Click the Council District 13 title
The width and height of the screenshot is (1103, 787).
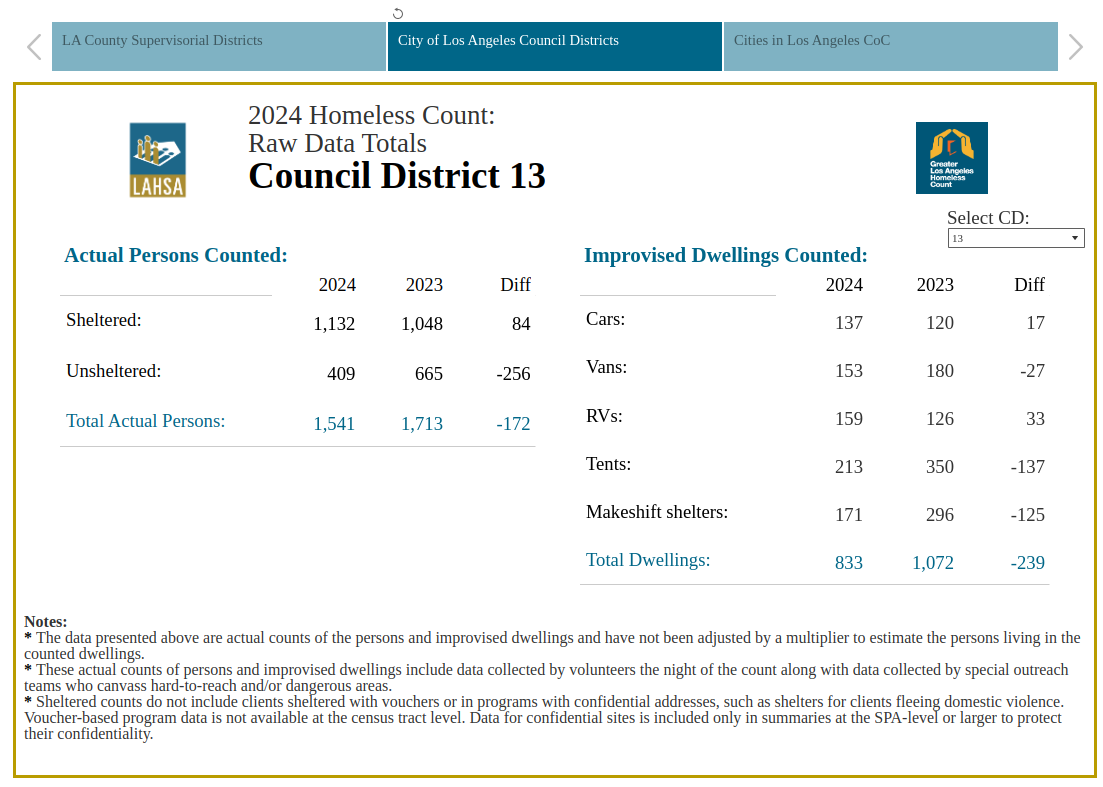pos(397,176)
